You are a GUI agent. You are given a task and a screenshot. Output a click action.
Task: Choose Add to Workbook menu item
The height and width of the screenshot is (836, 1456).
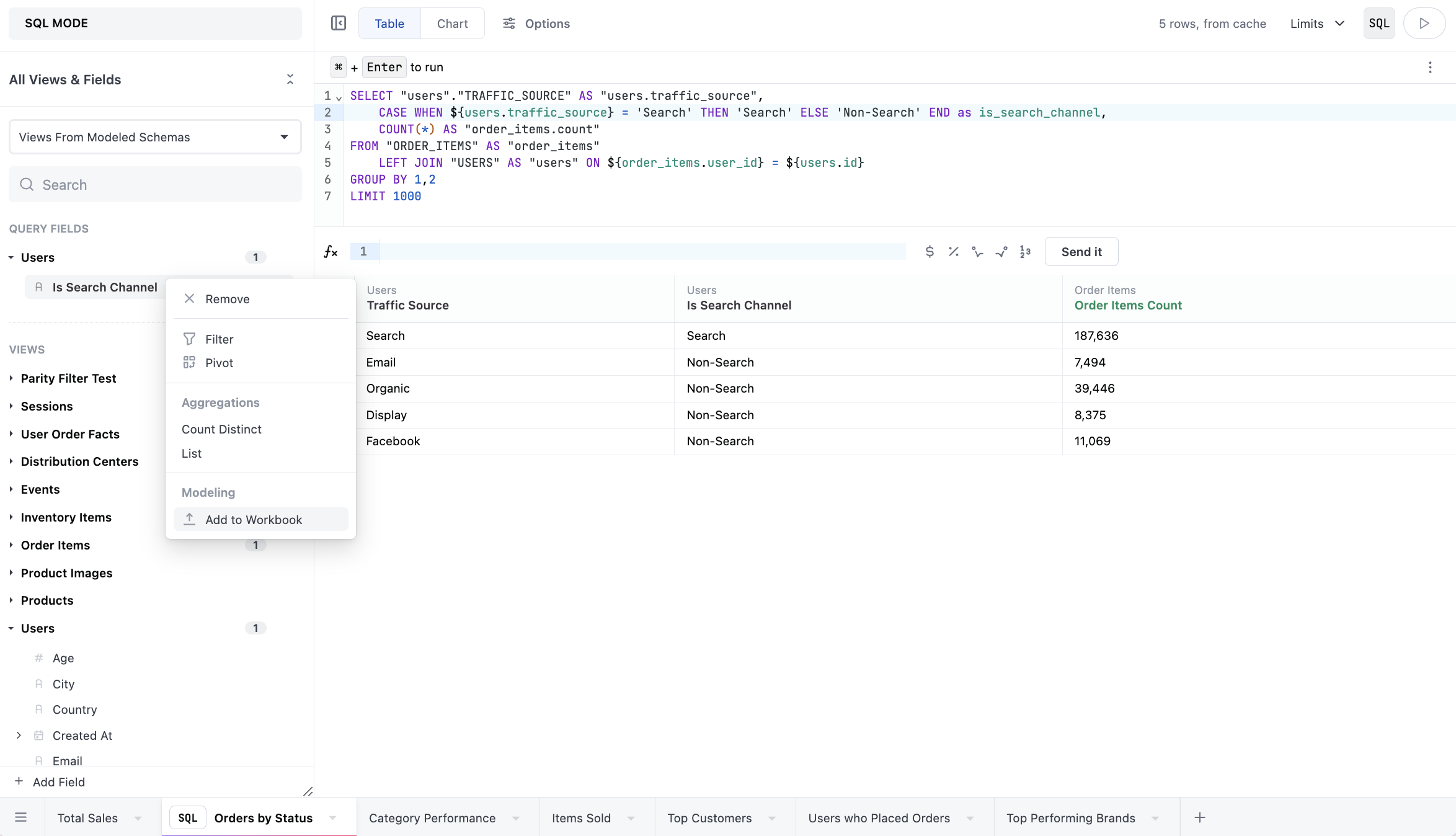coord(254,520)
